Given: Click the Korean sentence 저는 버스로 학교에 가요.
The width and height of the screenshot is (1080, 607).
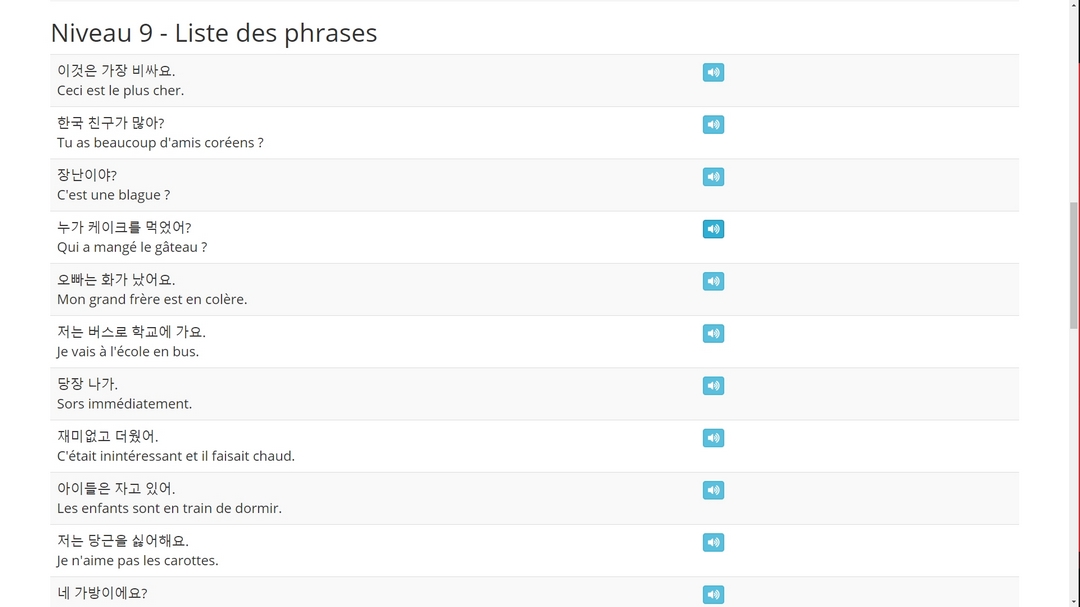Looking at the screenshot, I should pos(131,332).
